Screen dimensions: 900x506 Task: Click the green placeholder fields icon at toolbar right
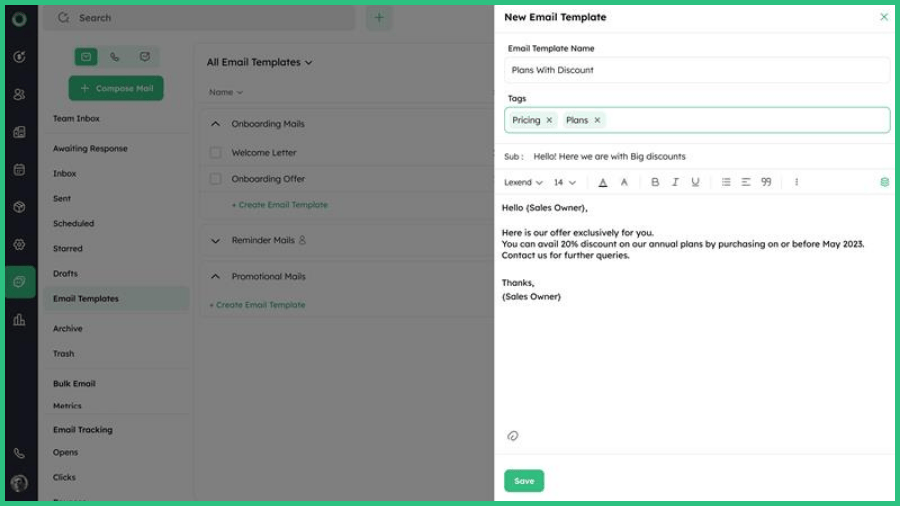pyautogui.click(x=884, y=182)
